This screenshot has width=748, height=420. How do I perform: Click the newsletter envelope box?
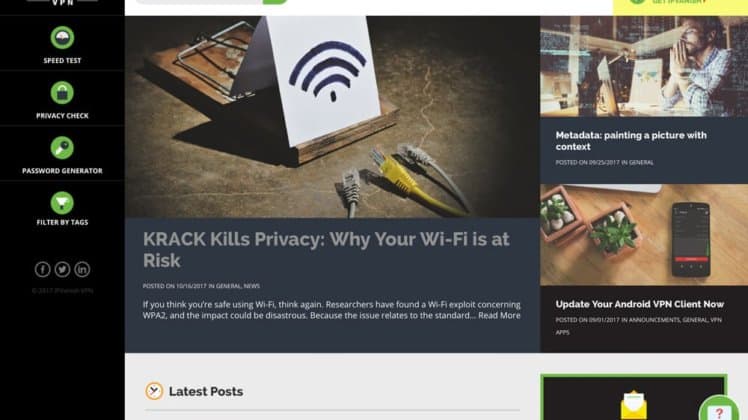pyautogui.click(x=634, y=398)
